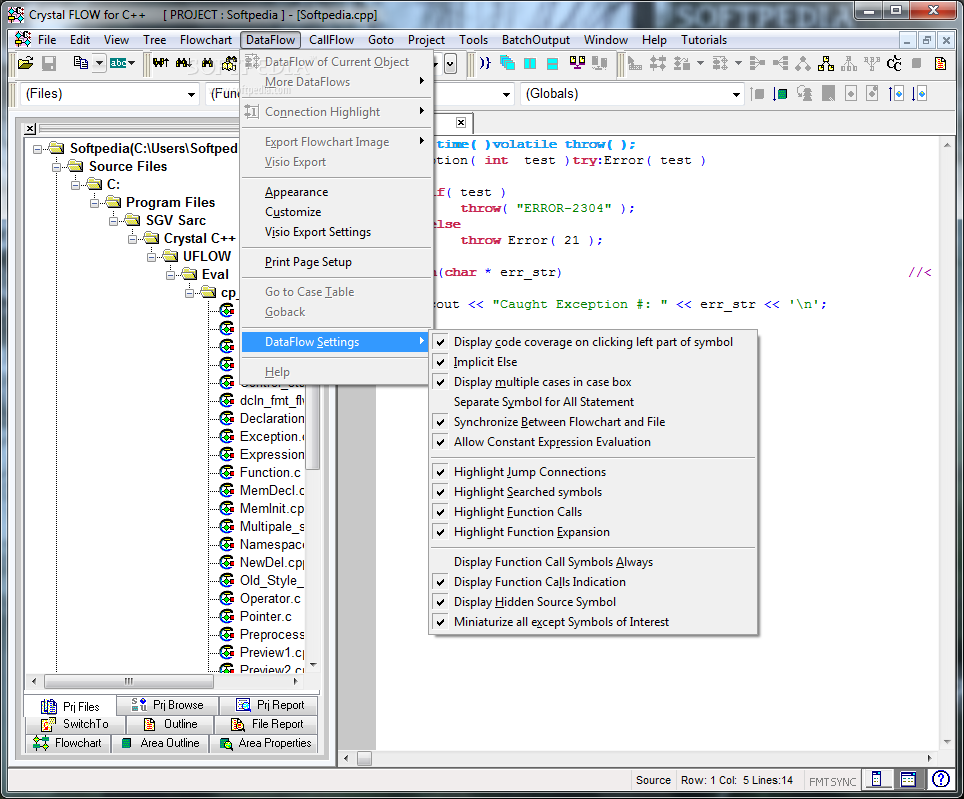Click the Open file folder toolbar icon
Screen dimensions: 964x799
pyautogui.click(x=26, y=63)
